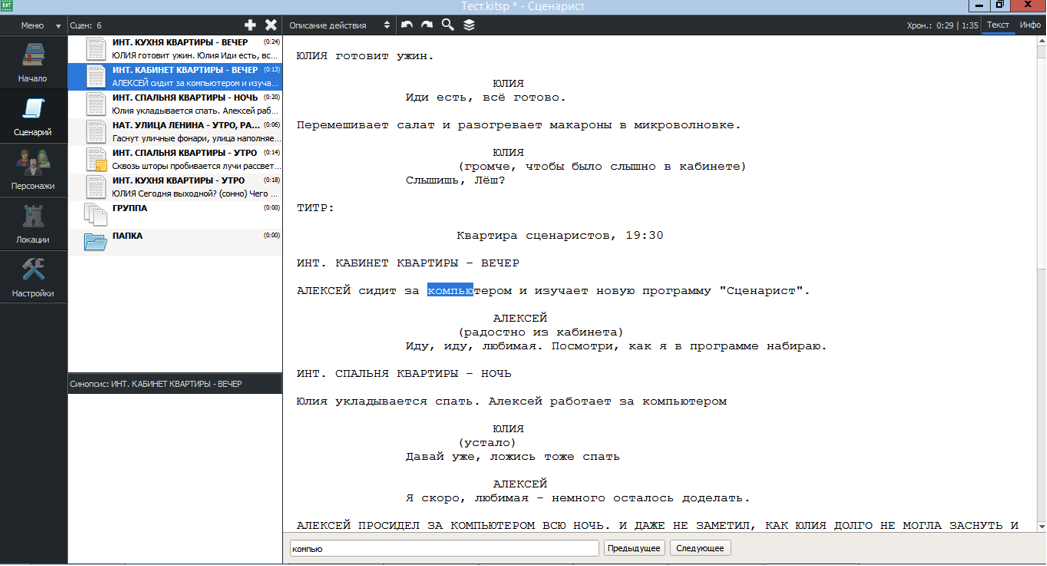1047x566 pixels.
Task: Open the Начало section icon
Action: click(33, 61)
